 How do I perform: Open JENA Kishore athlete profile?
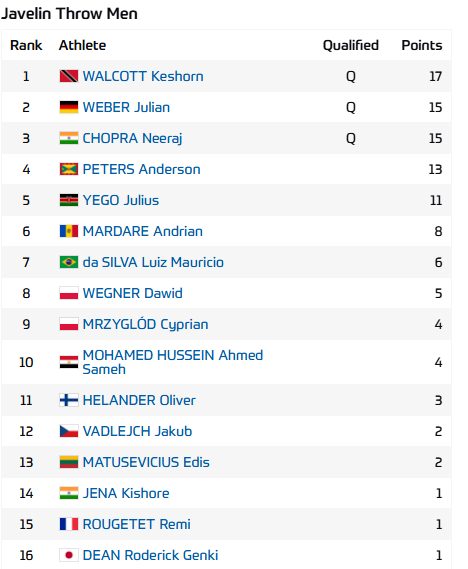point(126,493)
